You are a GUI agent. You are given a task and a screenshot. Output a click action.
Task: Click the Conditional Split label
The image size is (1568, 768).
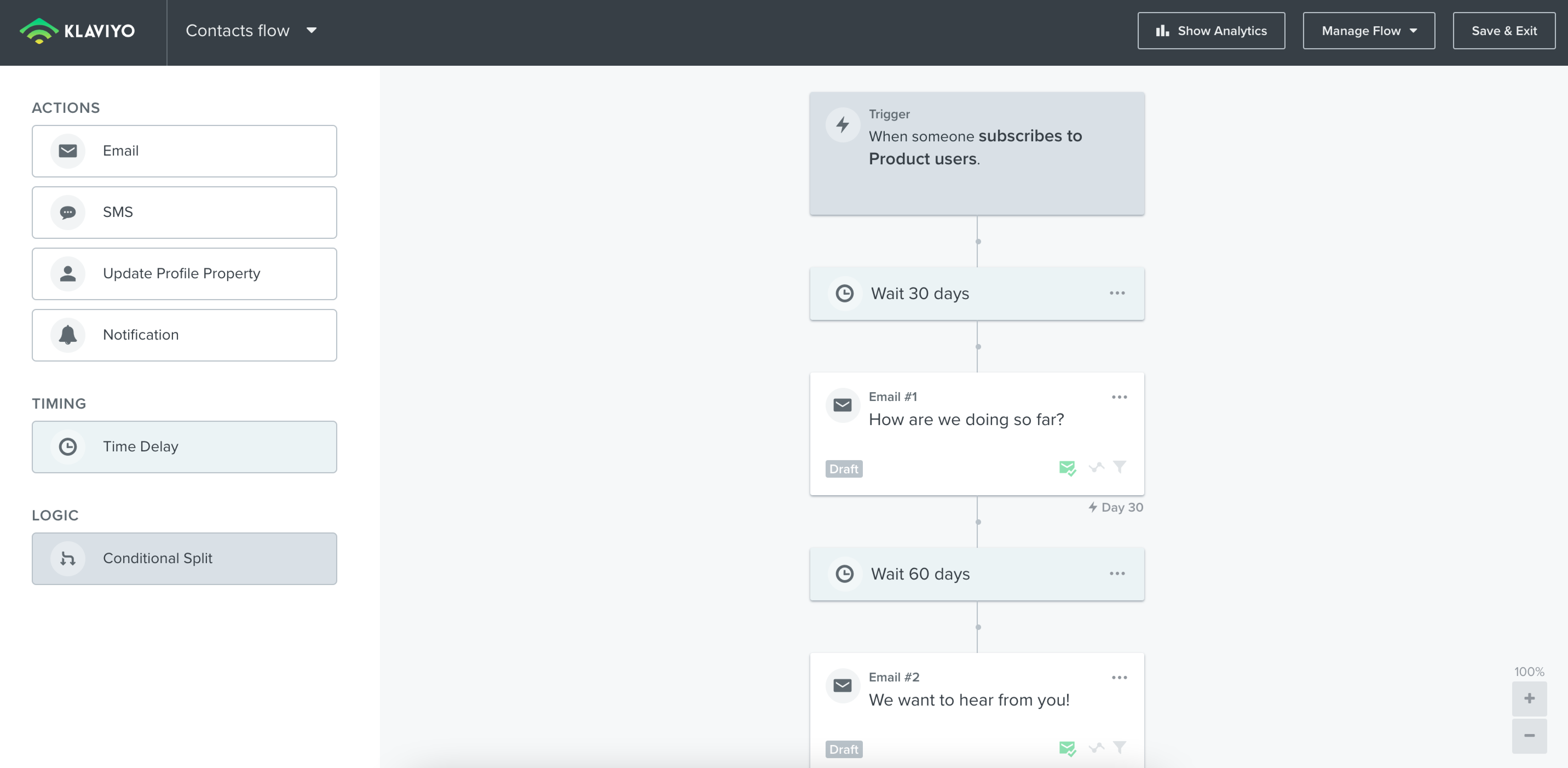coord(158,558)
